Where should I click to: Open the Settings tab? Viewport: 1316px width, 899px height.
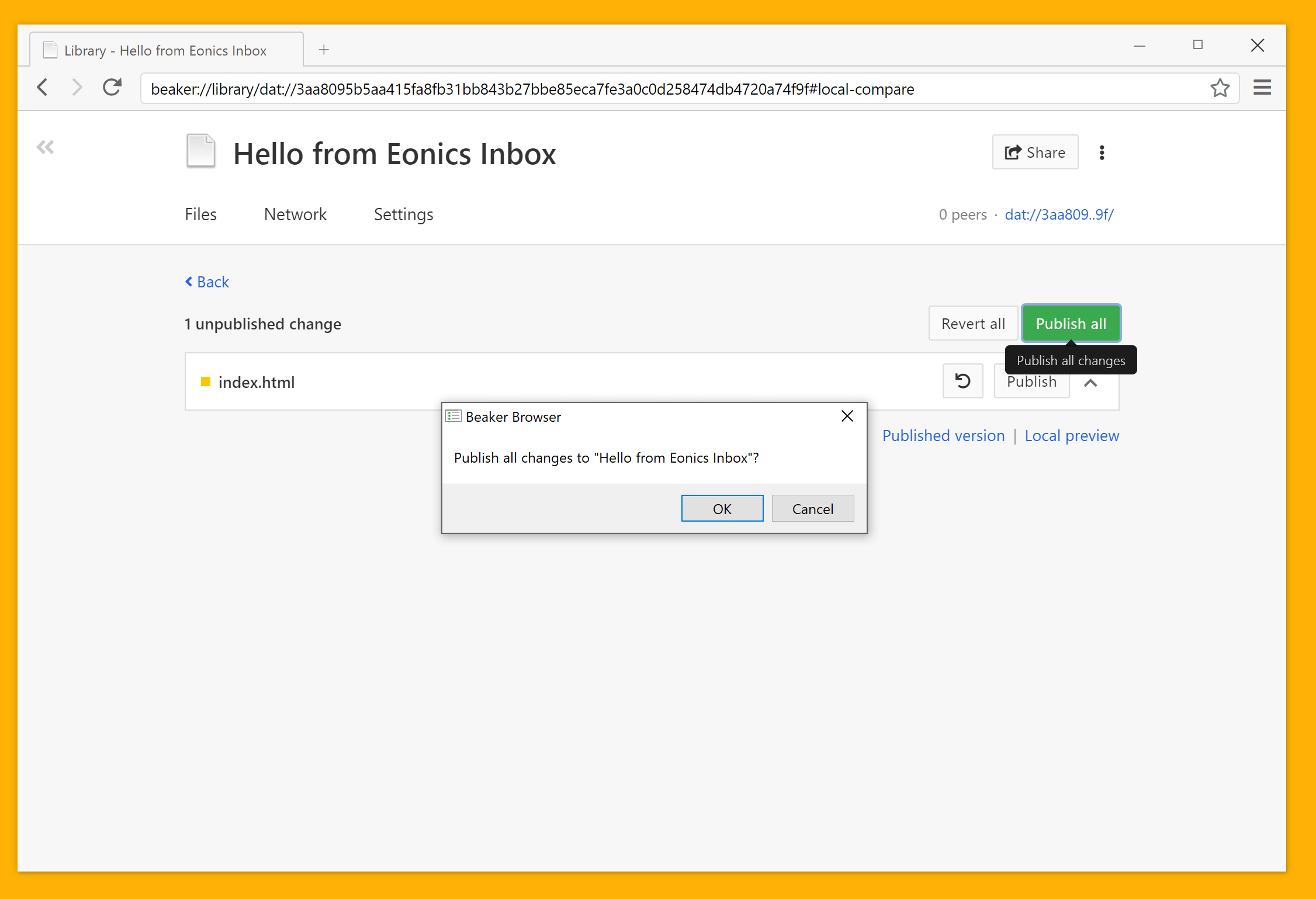403,214
